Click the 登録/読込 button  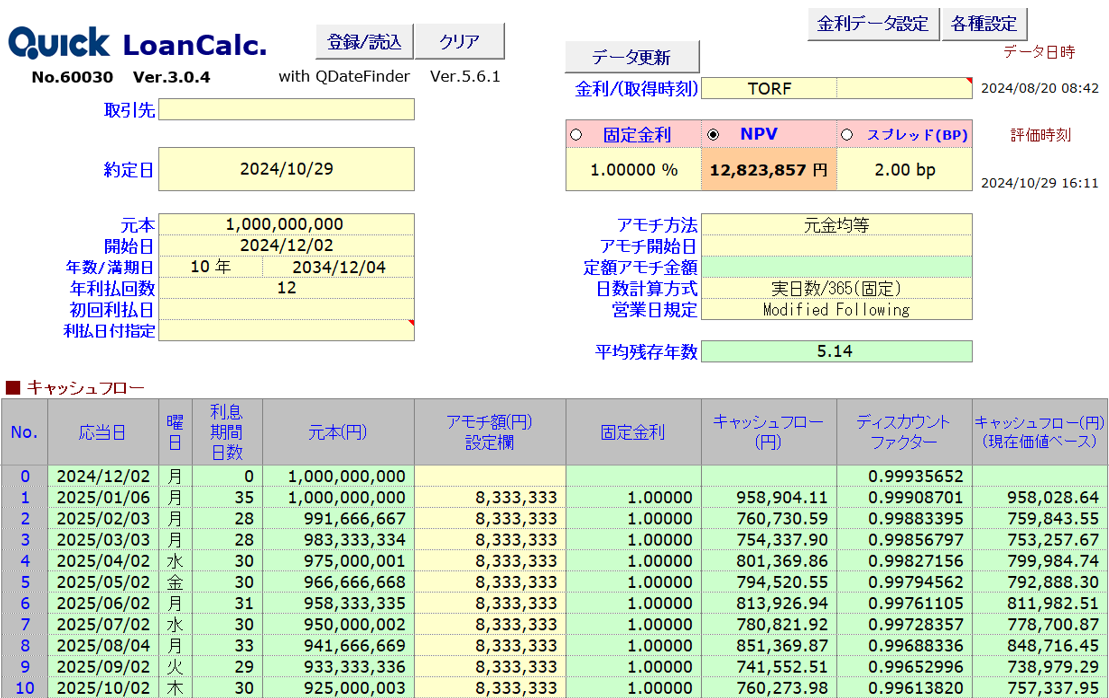click(364, 42)
